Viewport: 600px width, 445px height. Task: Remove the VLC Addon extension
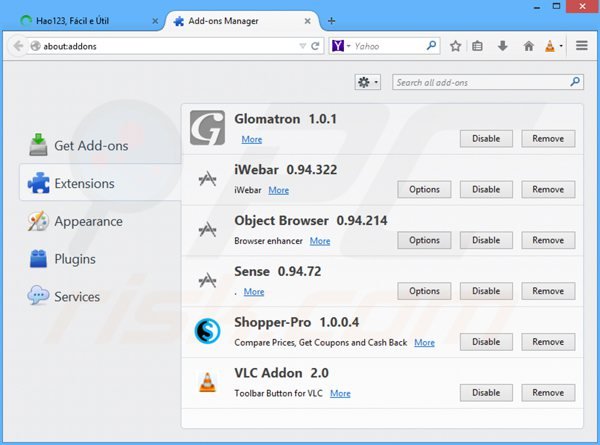[x=548, y=393]
